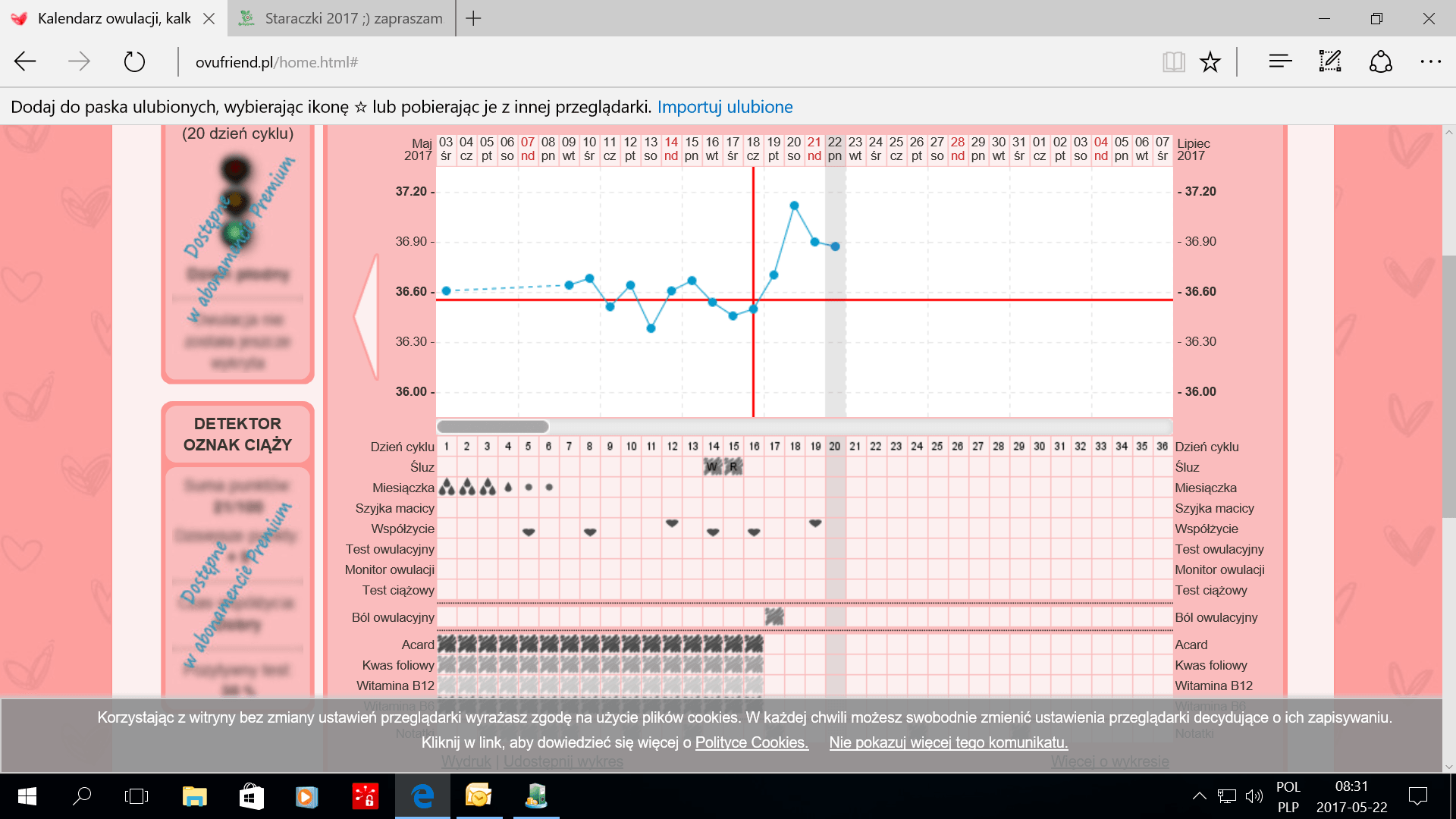Open Action Center notification icon
The image size is (1456, 819).
click(1417, 796)
